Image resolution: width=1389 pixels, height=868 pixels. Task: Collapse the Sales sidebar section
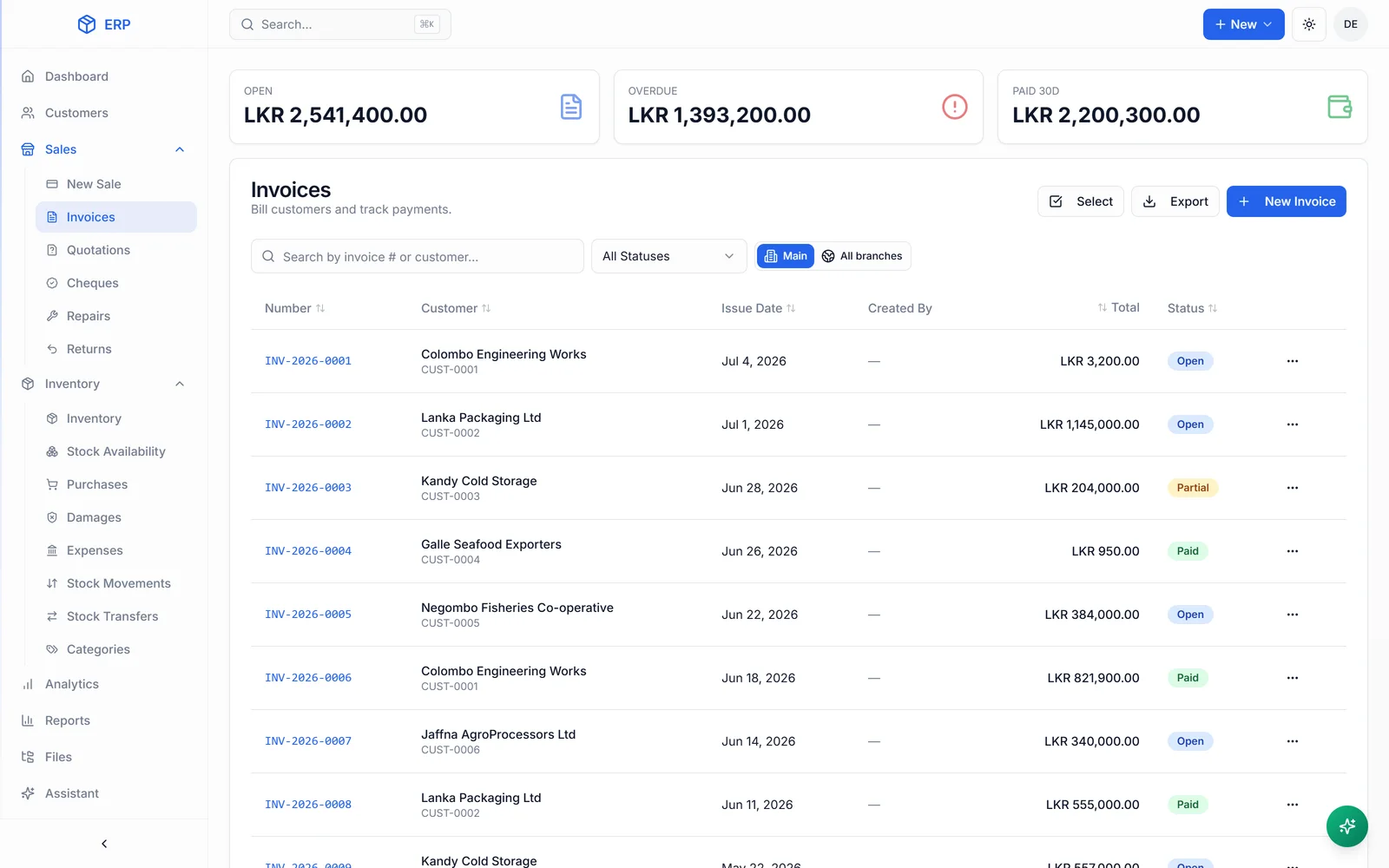[104, 149]
